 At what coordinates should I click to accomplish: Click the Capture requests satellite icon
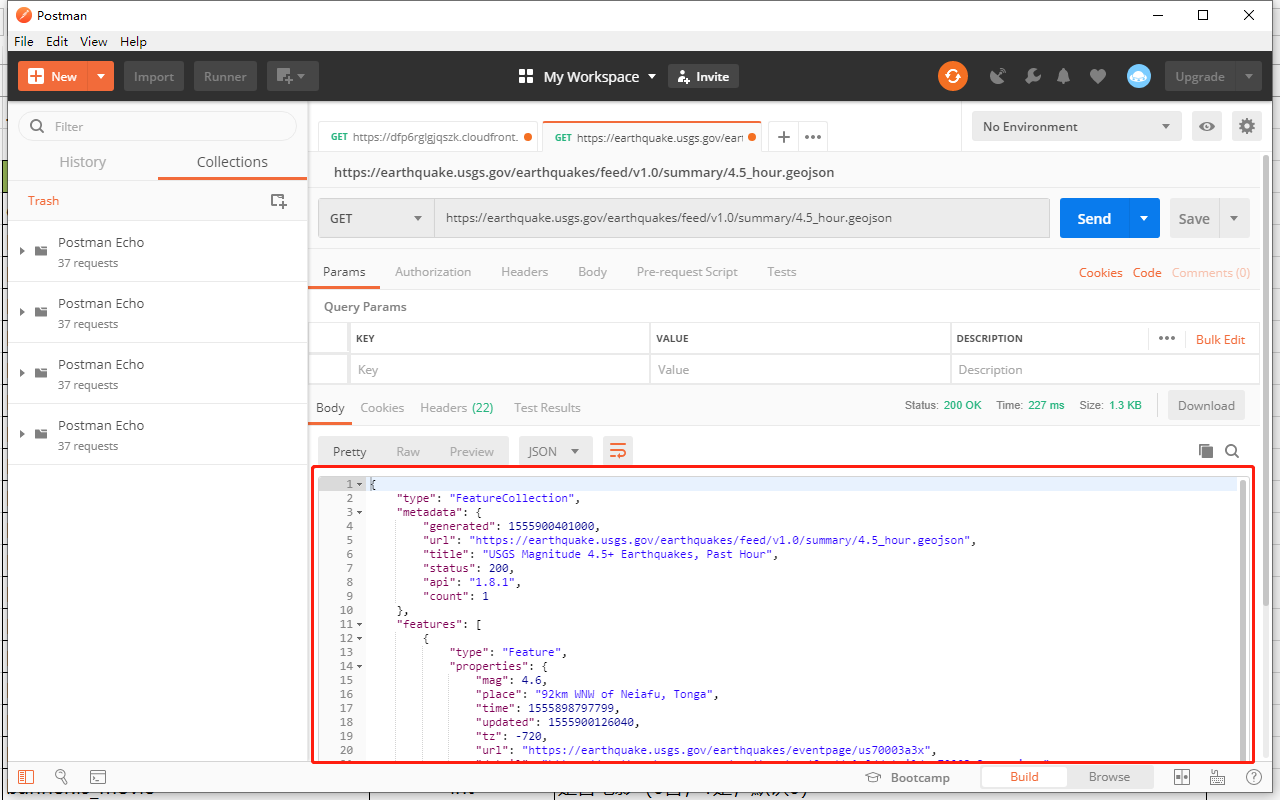point(996,76)
